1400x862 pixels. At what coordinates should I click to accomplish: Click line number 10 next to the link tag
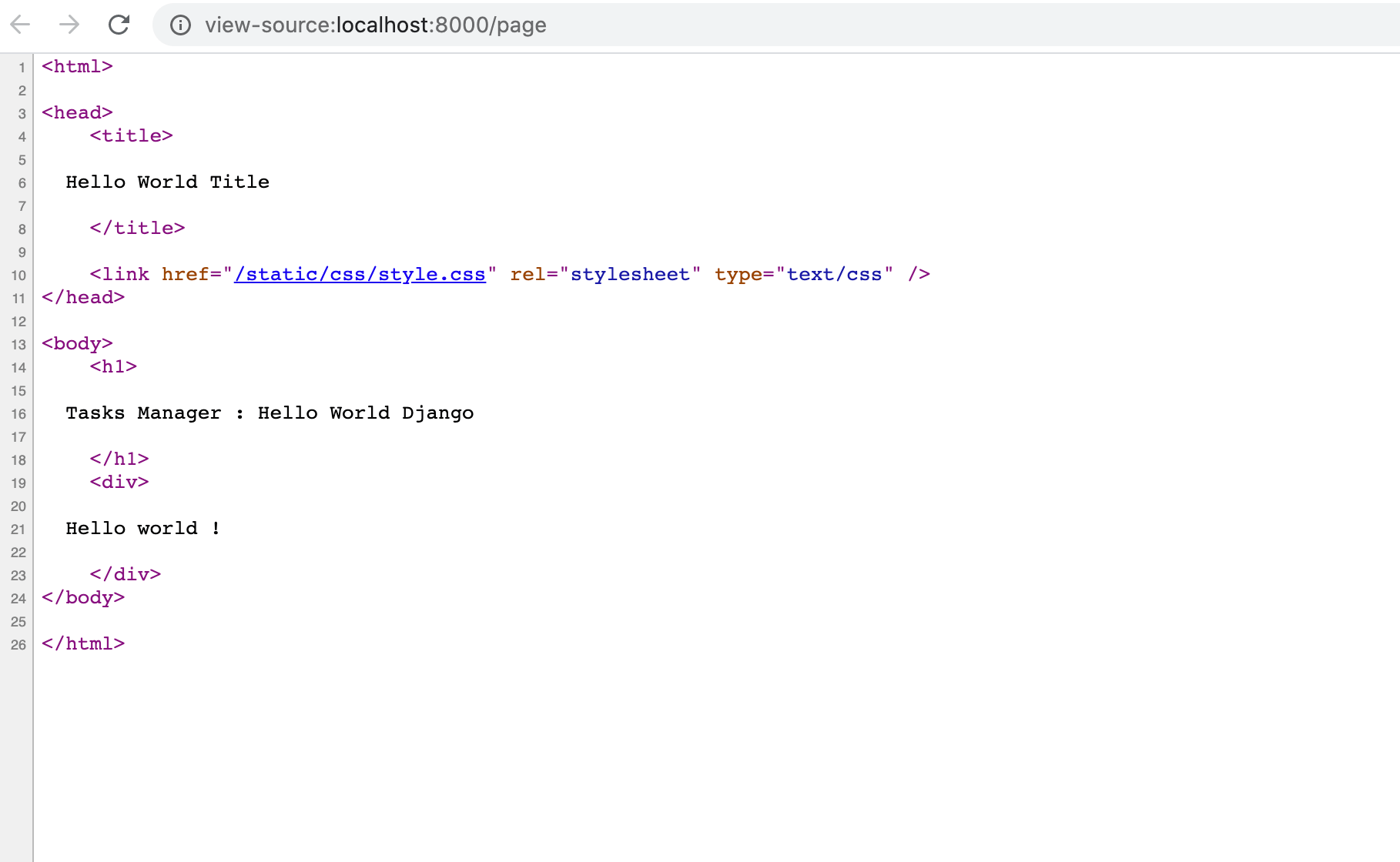pos(18,276)
